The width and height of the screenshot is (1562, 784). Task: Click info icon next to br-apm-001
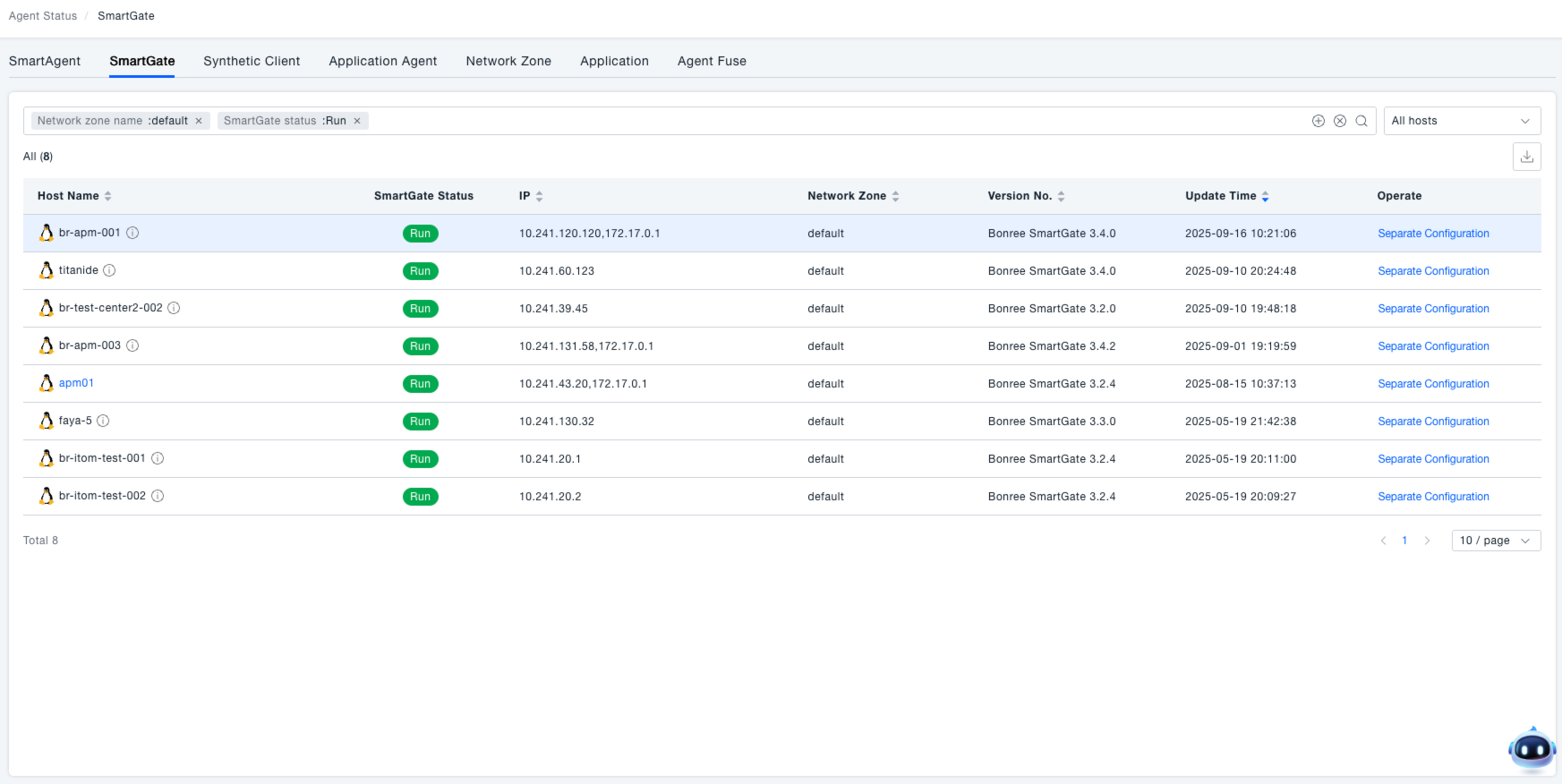[x=132, y=233]
